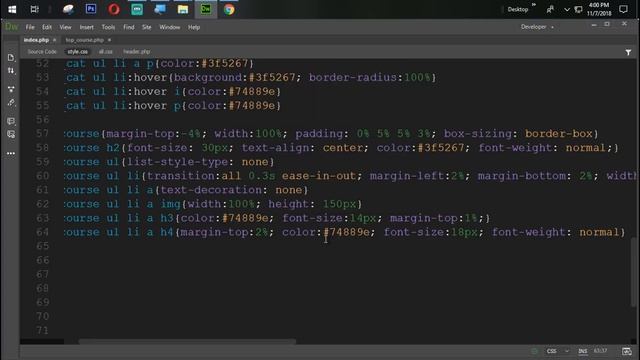Open the three-dot Customize Toolbar menu

pyautogui.click(x=11, y=153)
